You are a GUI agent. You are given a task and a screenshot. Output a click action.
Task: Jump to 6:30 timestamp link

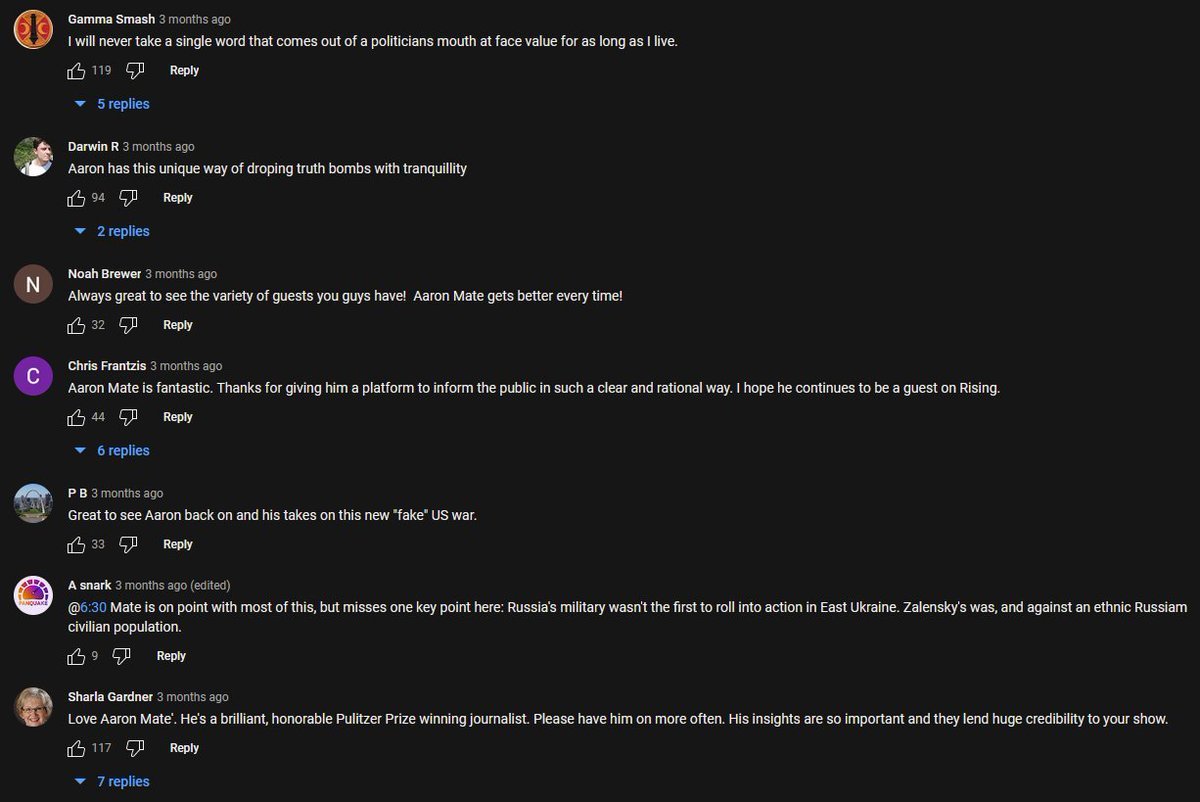(x=93, y=607)
